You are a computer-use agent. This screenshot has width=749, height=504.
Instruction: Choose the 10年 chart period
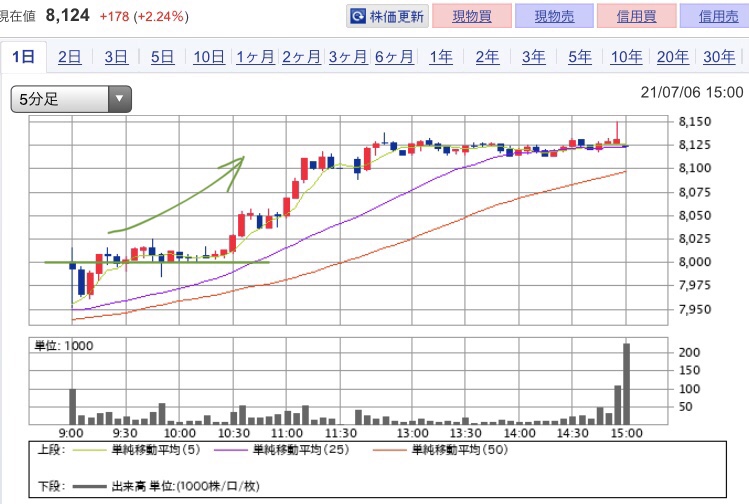(x=626, y=57)
